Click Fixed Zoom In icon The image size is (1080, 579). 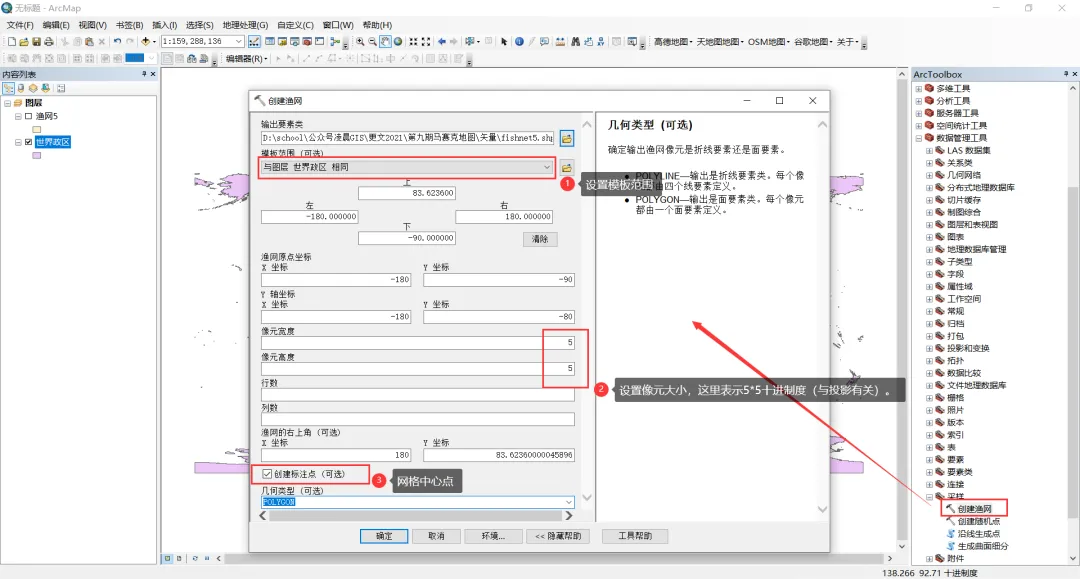(x=413, y=42)
